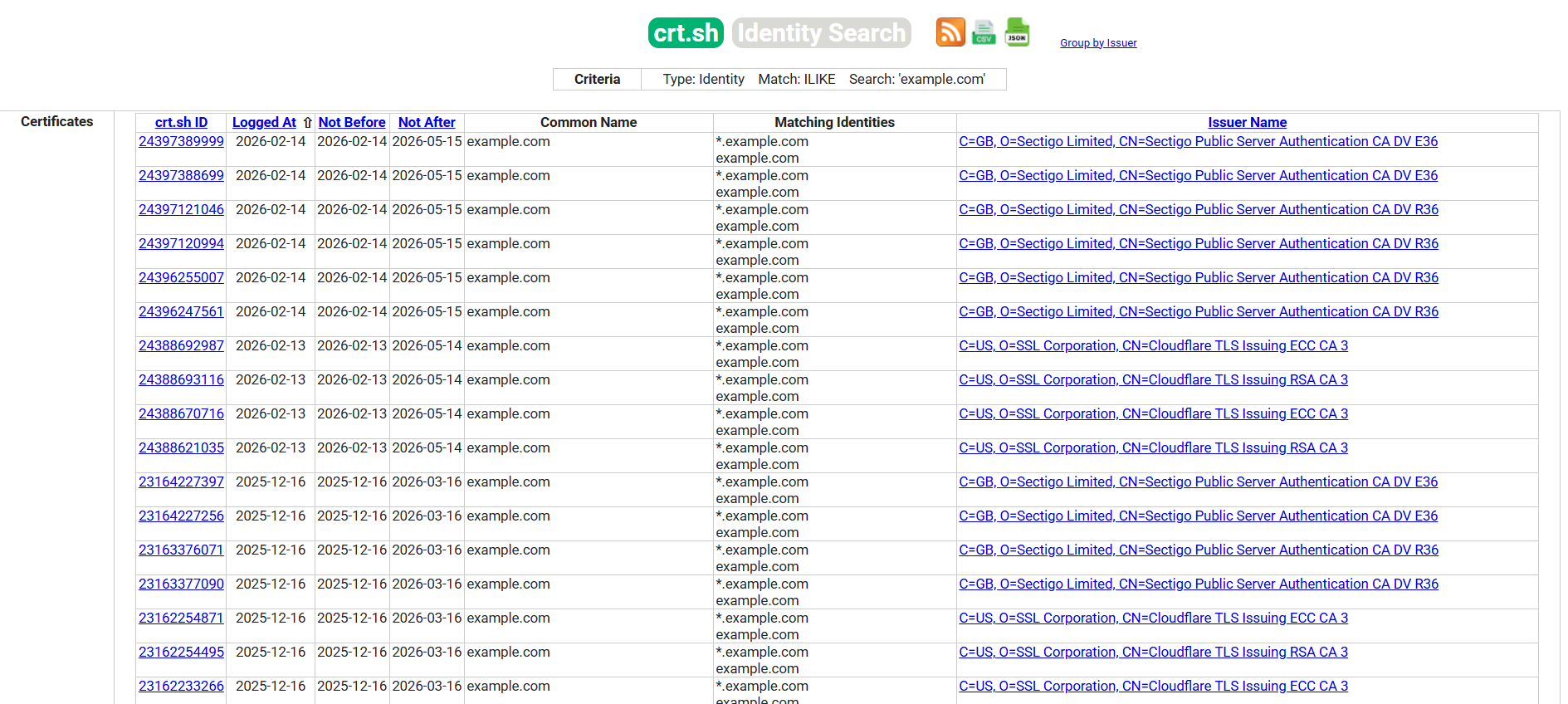Screen dimensions: 1568x704
Task: Click the Certificates label
Action: (x=56, y=121)
